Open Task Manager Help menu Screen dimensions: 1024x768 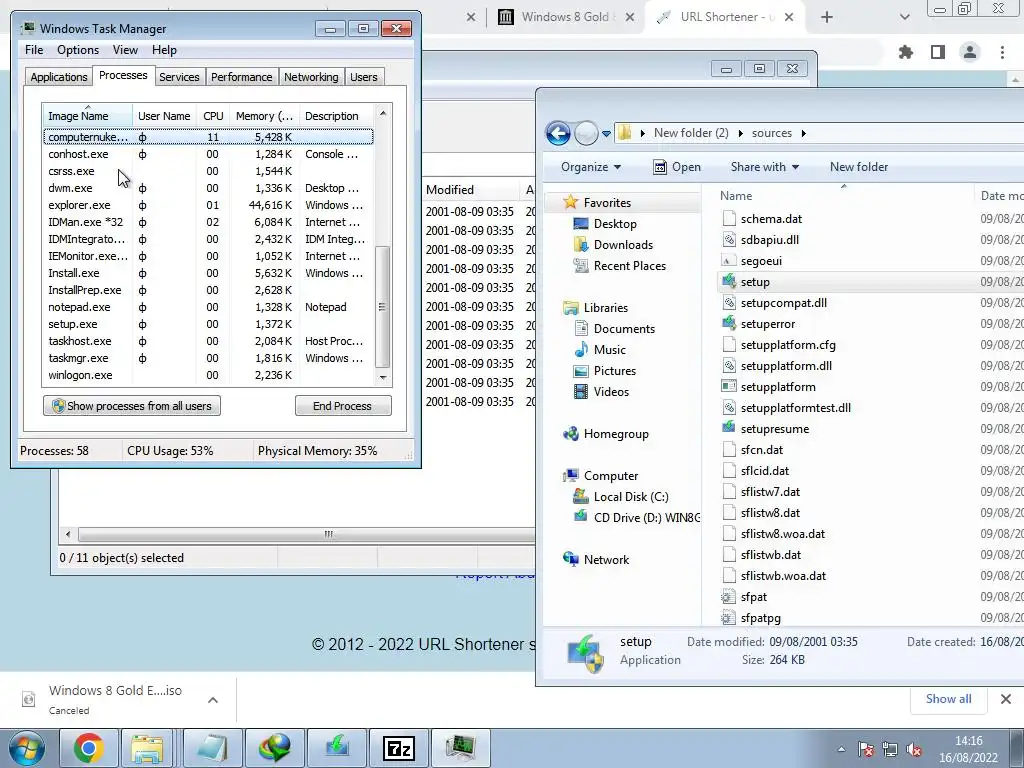point(164,50)
